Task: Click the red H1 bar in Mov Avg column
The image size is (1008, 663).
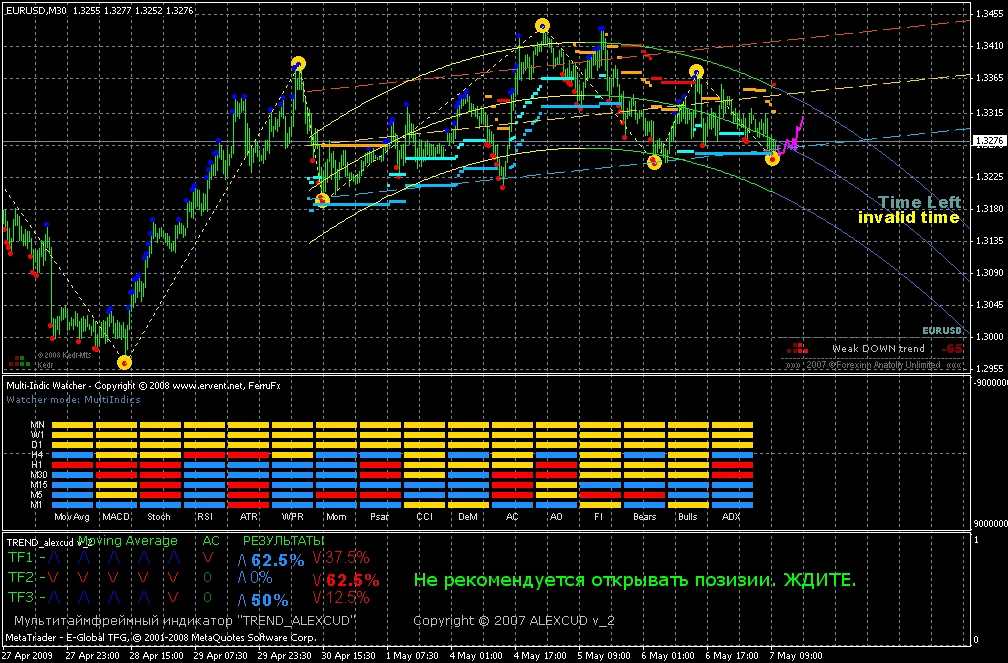Action: pos(73,465)
